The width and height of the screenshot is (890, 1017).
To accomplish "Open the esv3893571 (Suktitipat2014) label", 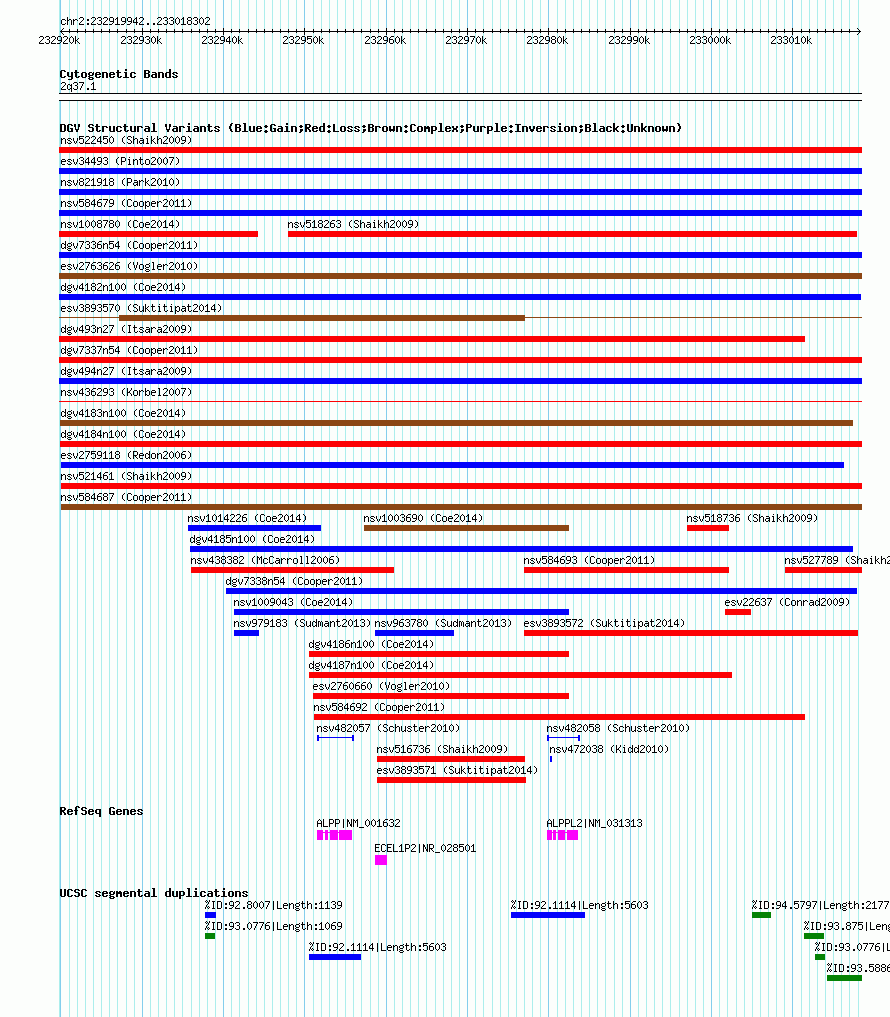I will 457,770.
